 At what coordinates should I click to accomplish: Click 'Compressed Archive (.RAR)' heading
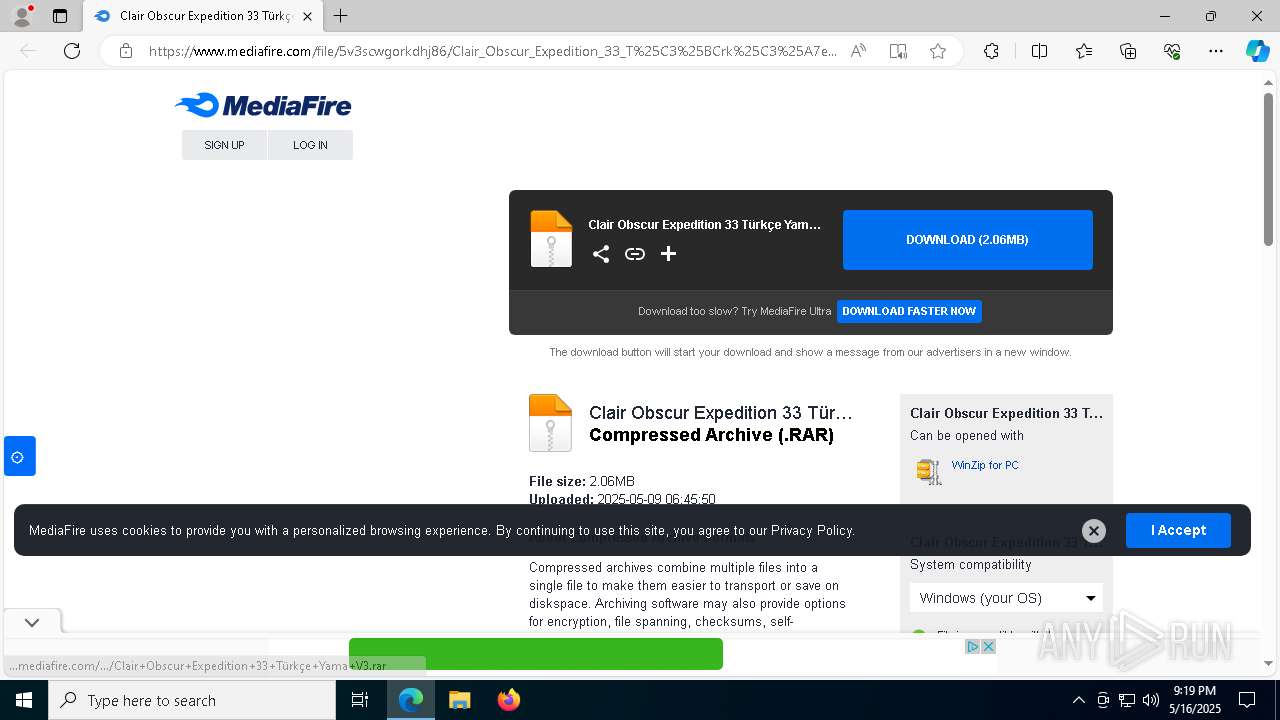click(711, 435)
